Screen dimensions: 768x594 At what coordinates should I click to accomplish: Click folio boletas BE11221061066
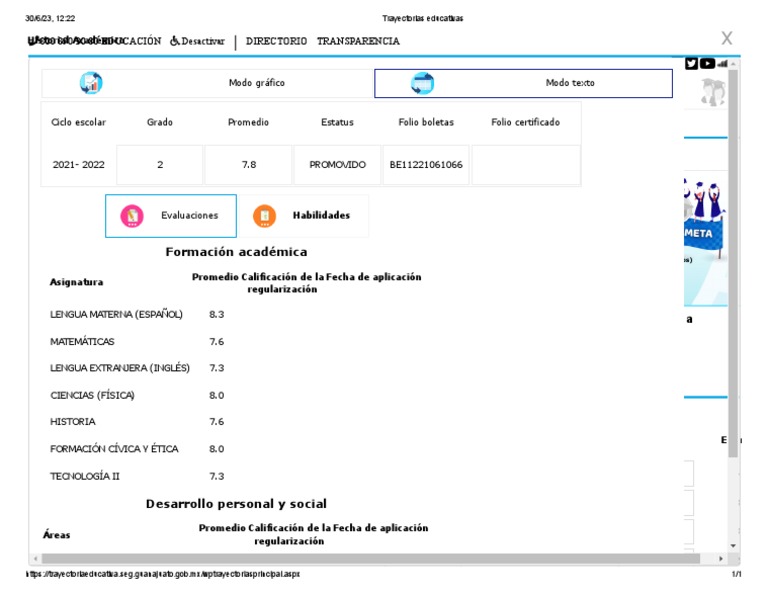pyautogui.click(x=426, y=165)
